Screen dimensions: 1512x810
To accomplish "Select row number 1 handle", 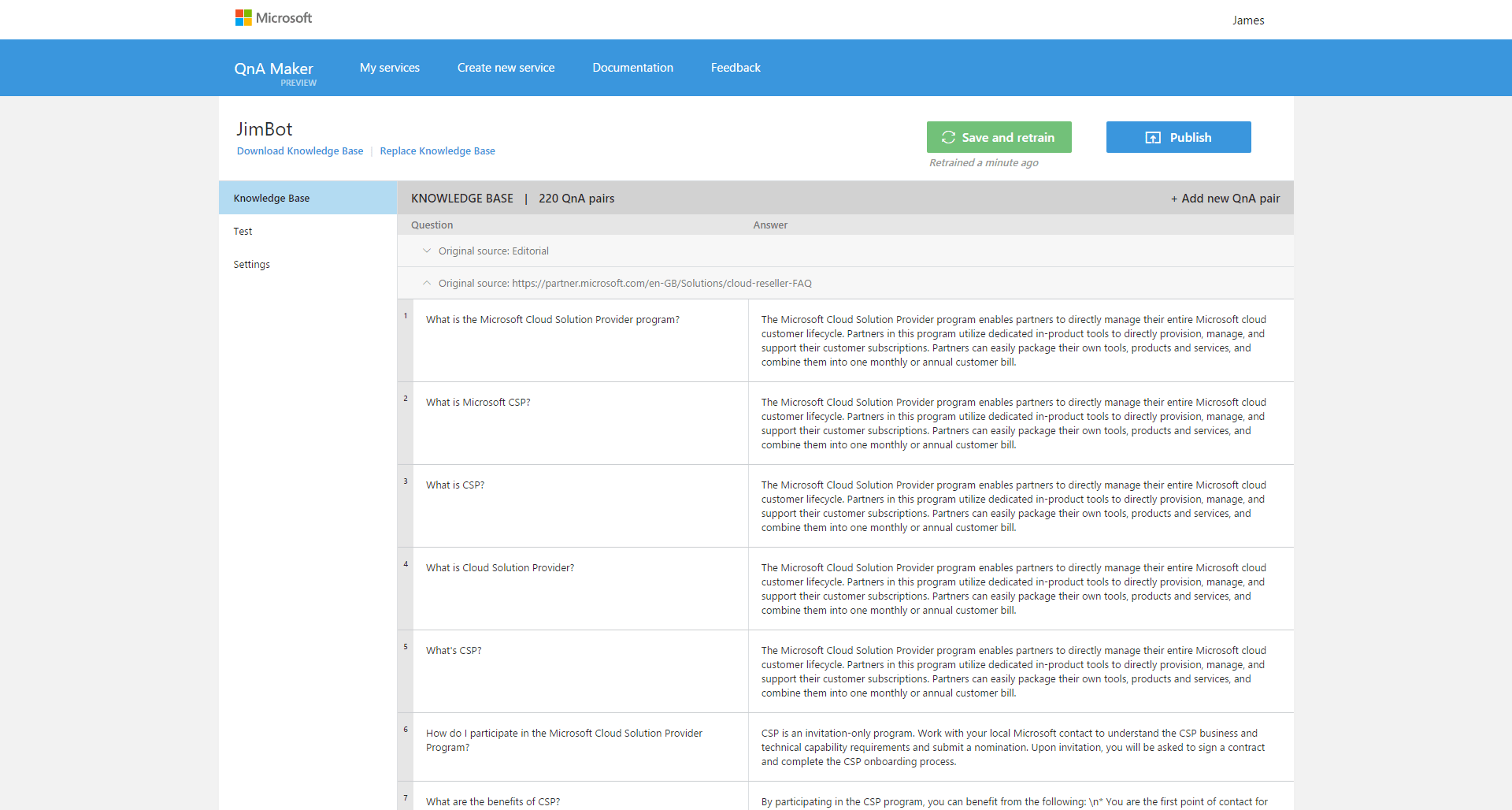I will (x=406, y=340).
